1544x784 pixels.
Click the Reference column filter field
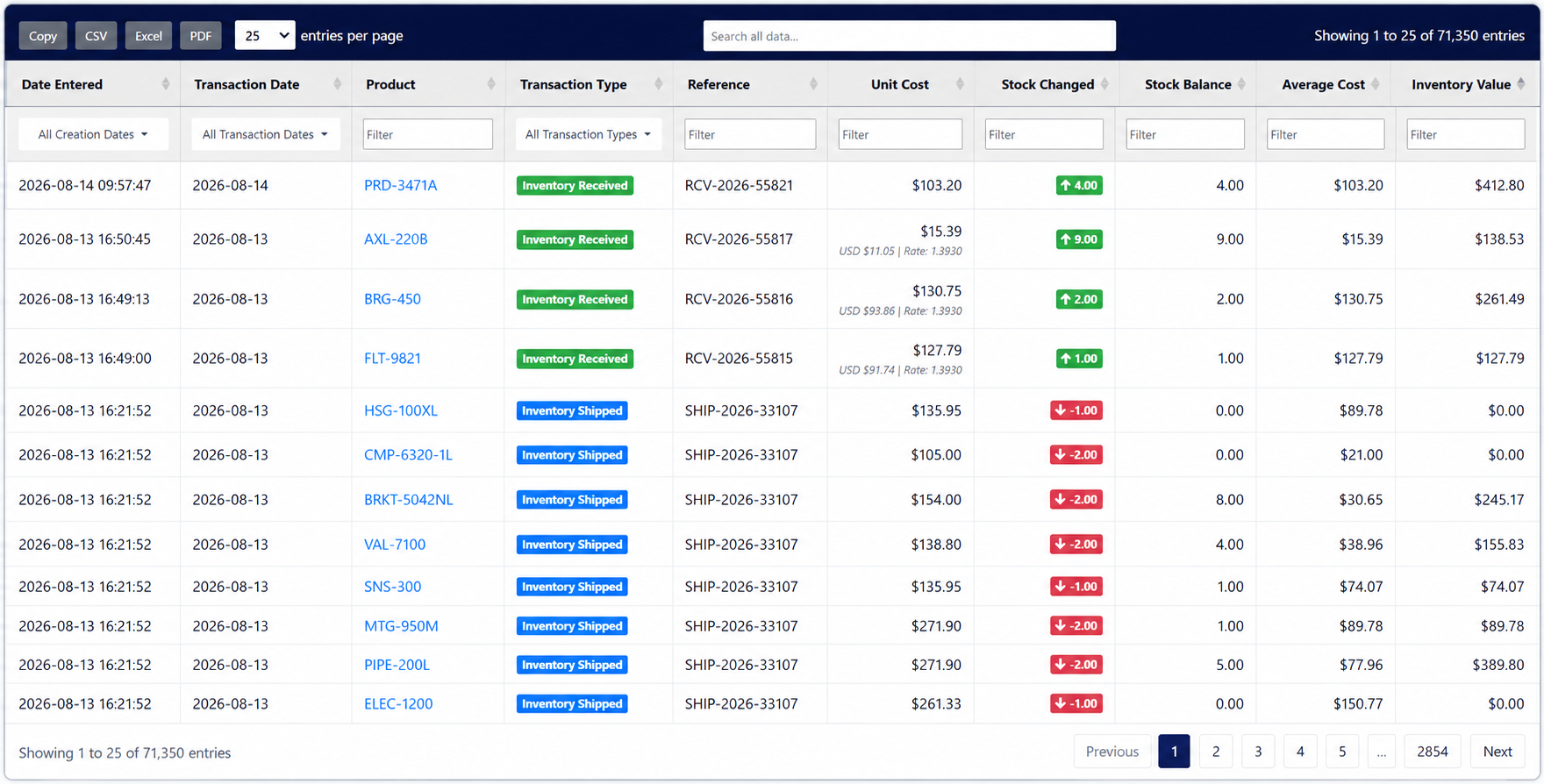point(750,134)
